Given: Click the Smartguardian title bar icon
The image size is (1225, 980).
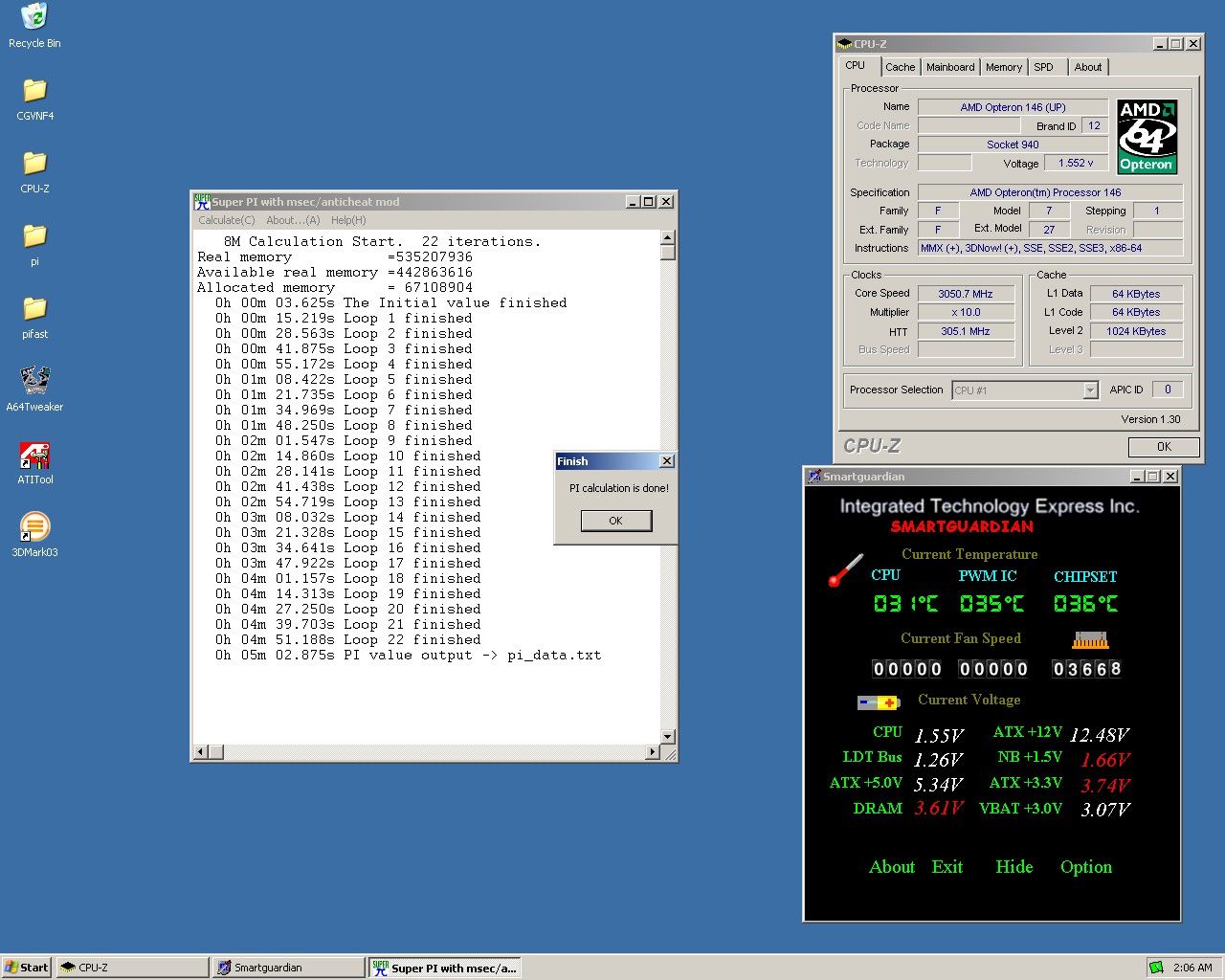Looking at the screenshot, I should pos(813,477).
